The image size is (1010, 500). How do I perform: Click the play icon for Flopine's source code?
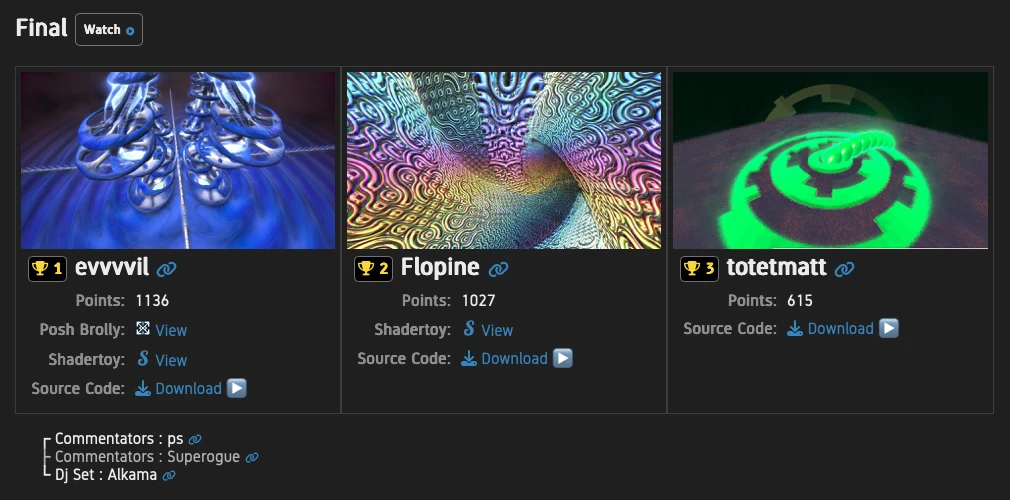(x=563, y=358)
